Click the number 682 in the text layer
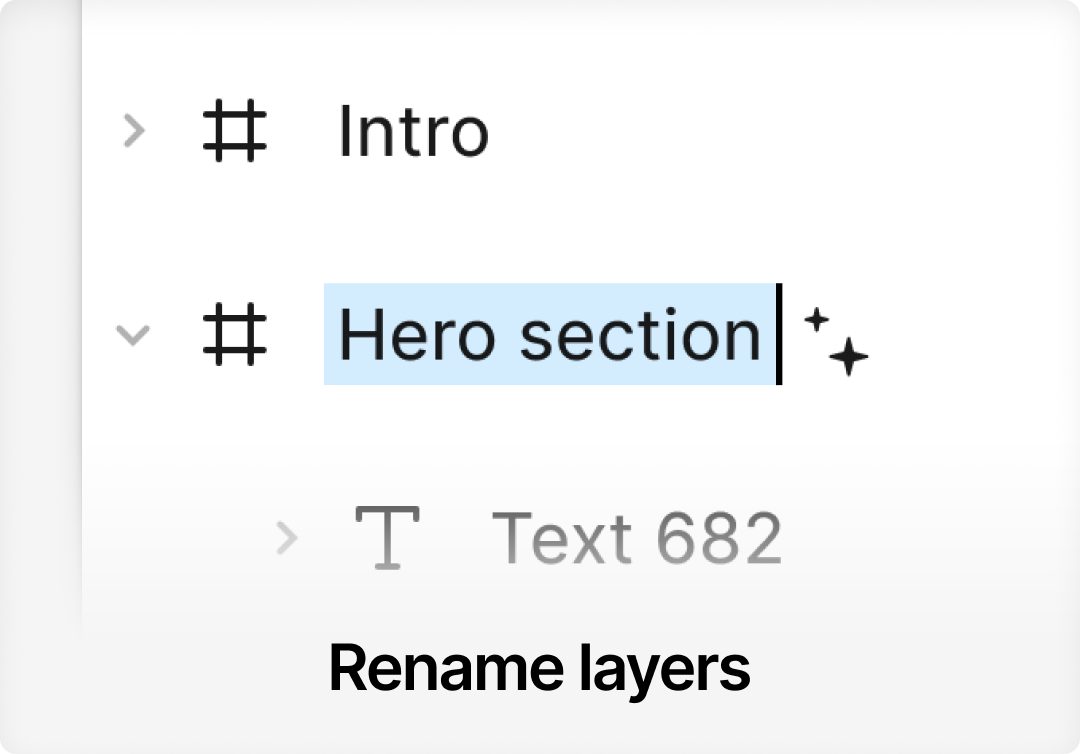The width and height of the screenshot is (1080, 754). [x=719, y=538]
